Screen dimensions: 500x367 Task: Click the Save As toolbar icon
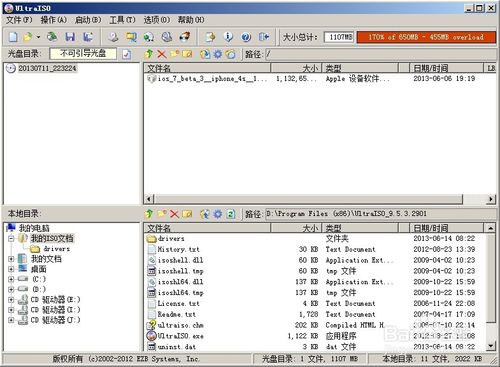coord(88,37)
